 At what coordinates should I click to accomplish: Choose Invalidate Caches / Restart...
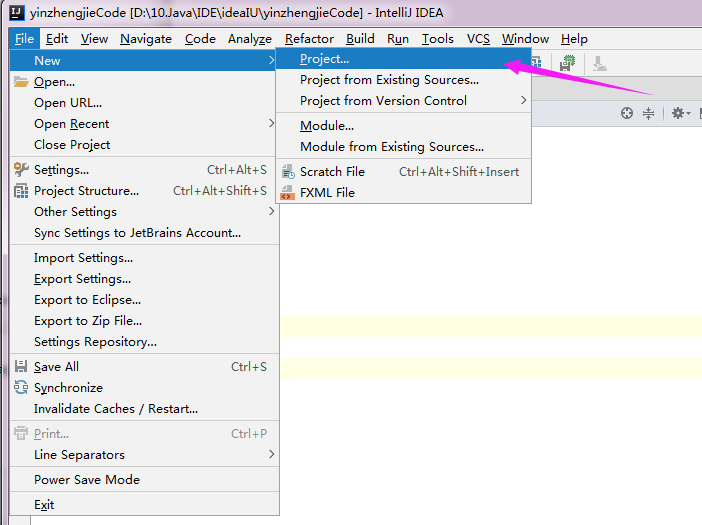pos(144,409)
